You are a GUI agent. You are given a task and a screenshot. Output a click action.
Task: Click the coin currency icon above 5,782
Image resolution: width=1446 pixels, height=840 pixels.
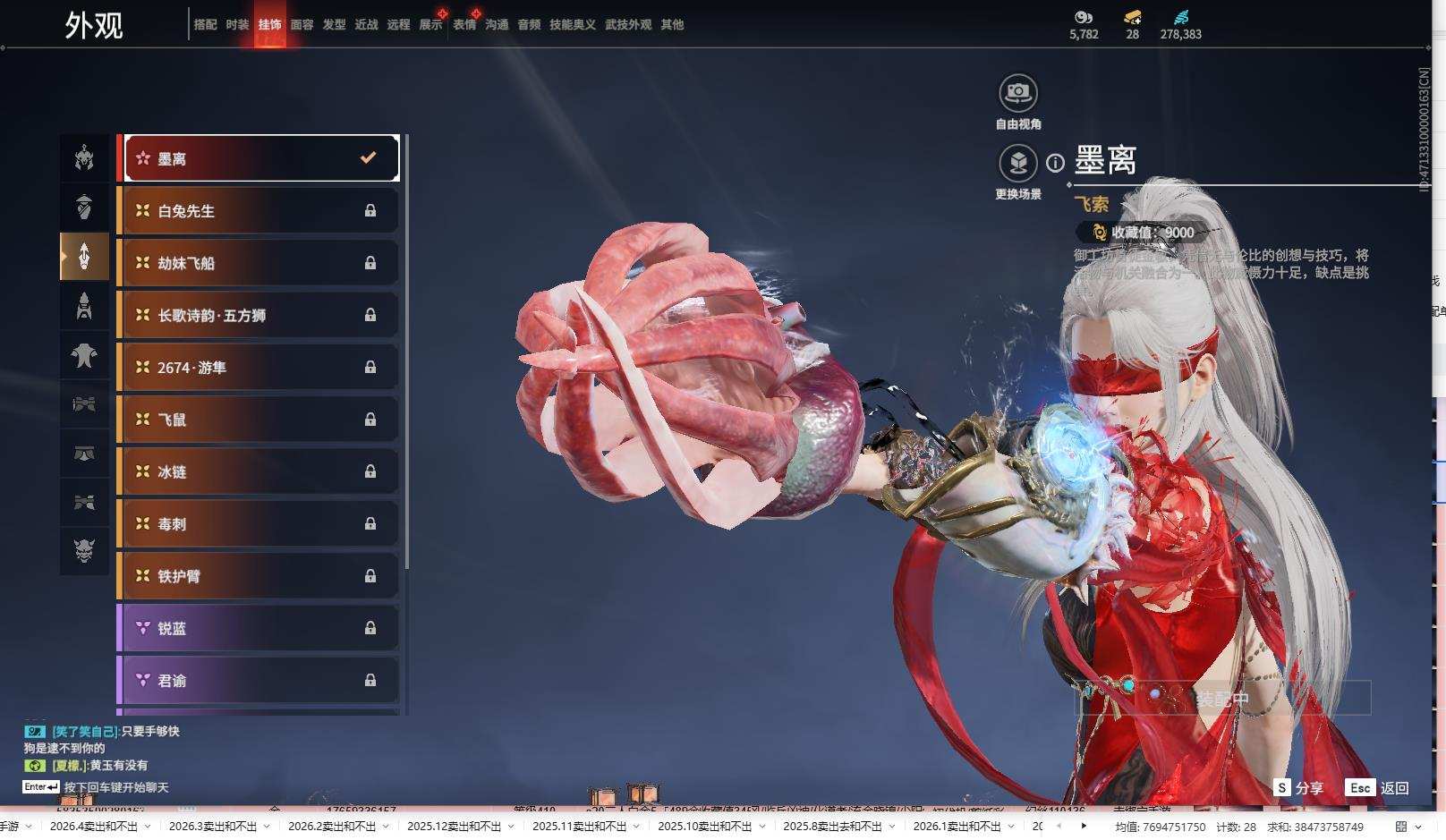(x=1084, y=17)
